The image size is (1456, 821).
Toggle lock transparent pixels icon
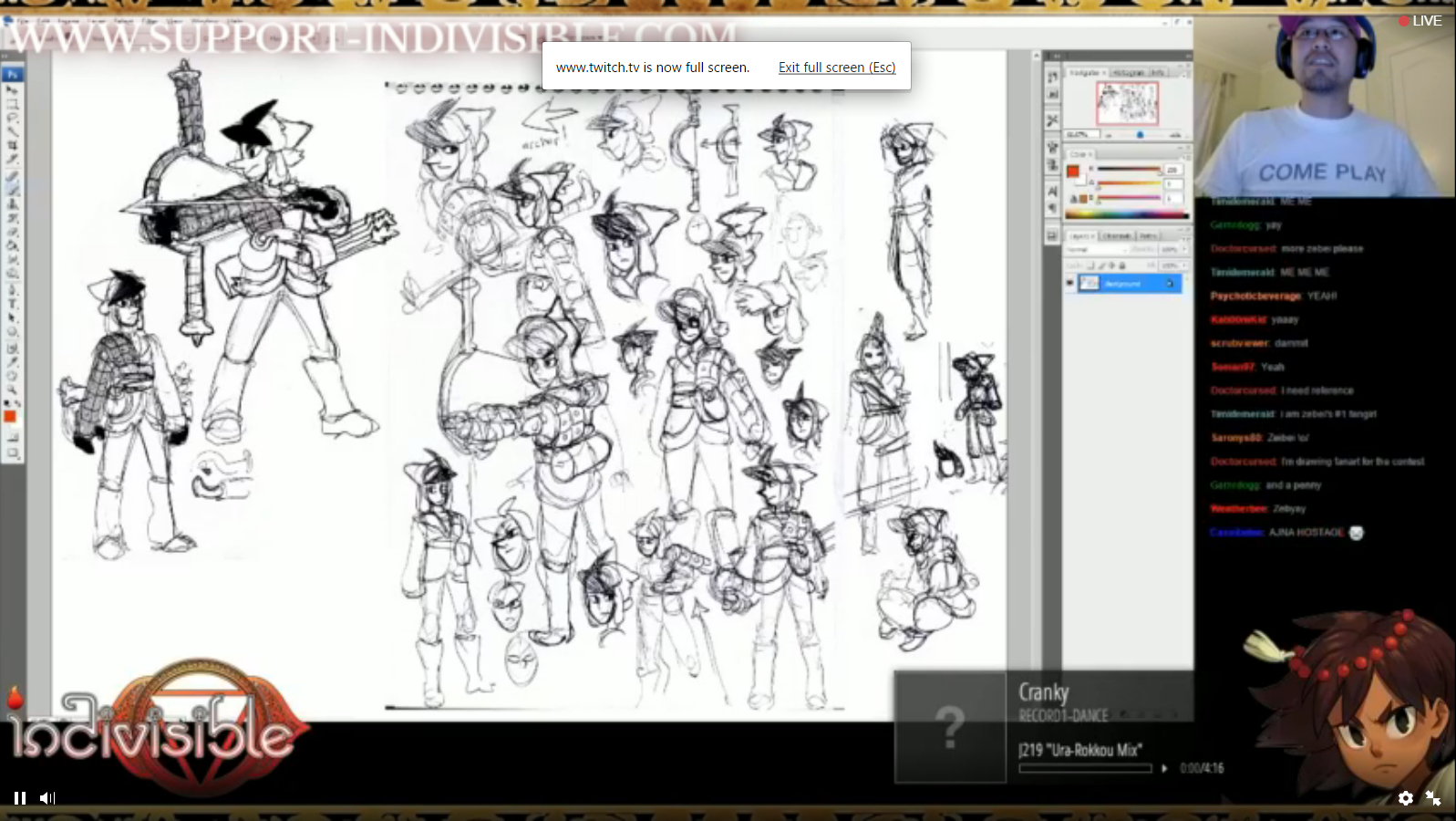[x=1091, y=265]
